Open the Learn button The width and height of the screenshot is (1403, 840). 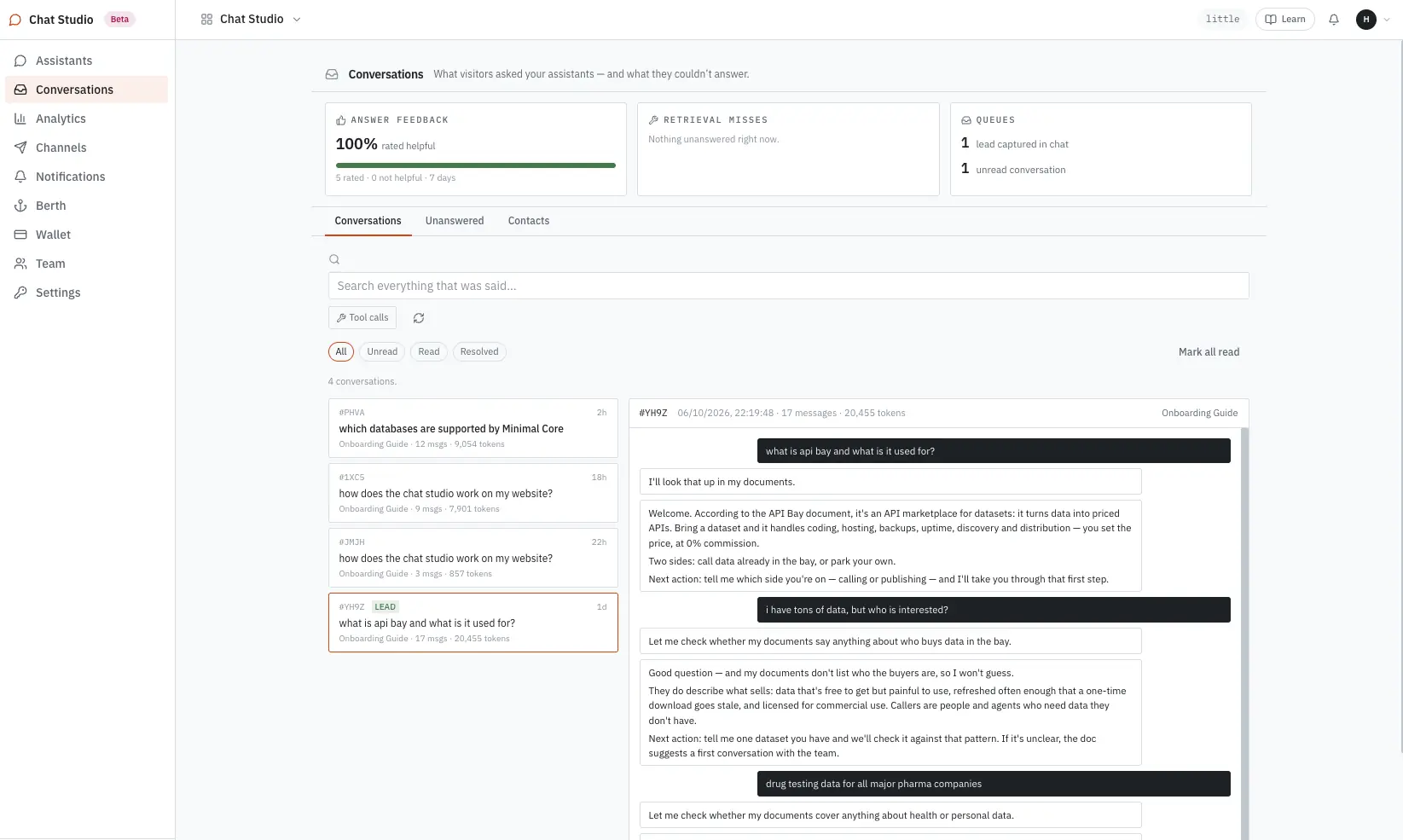click(1285, 20)
